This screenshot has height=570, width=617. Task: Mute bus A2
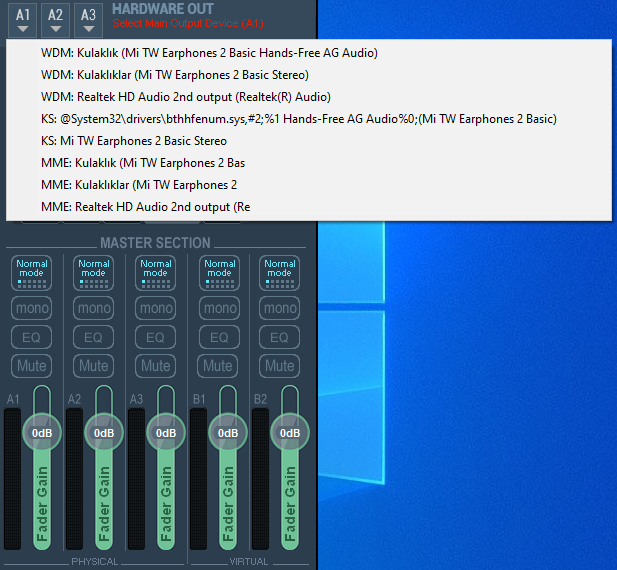pyautogui.click(x=94, y=366)
